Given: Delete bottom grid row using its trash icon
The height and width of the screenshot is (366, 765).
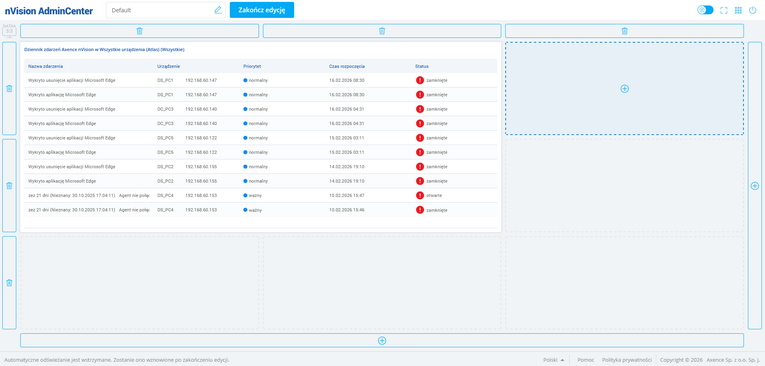Looking at the screenshot, I should 9,283.
